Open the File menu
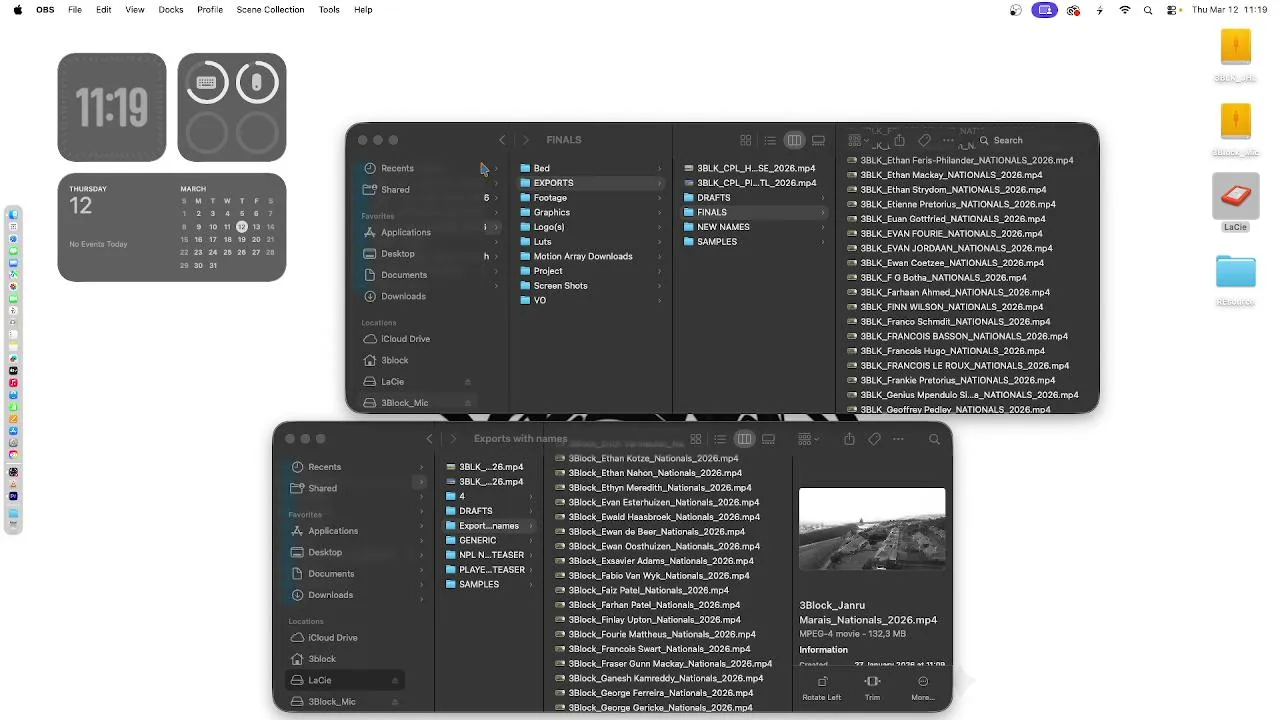1280x720 pixels. (75, 10)
